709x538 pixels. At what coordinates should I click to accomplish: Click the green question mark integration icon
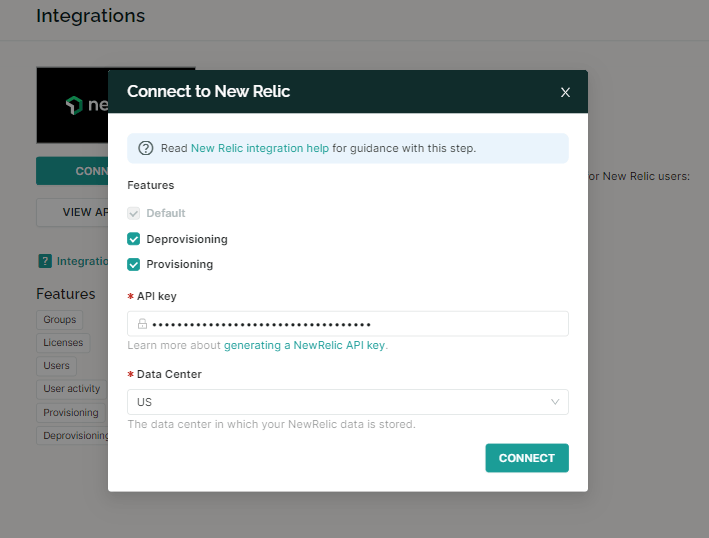(45, 261)
